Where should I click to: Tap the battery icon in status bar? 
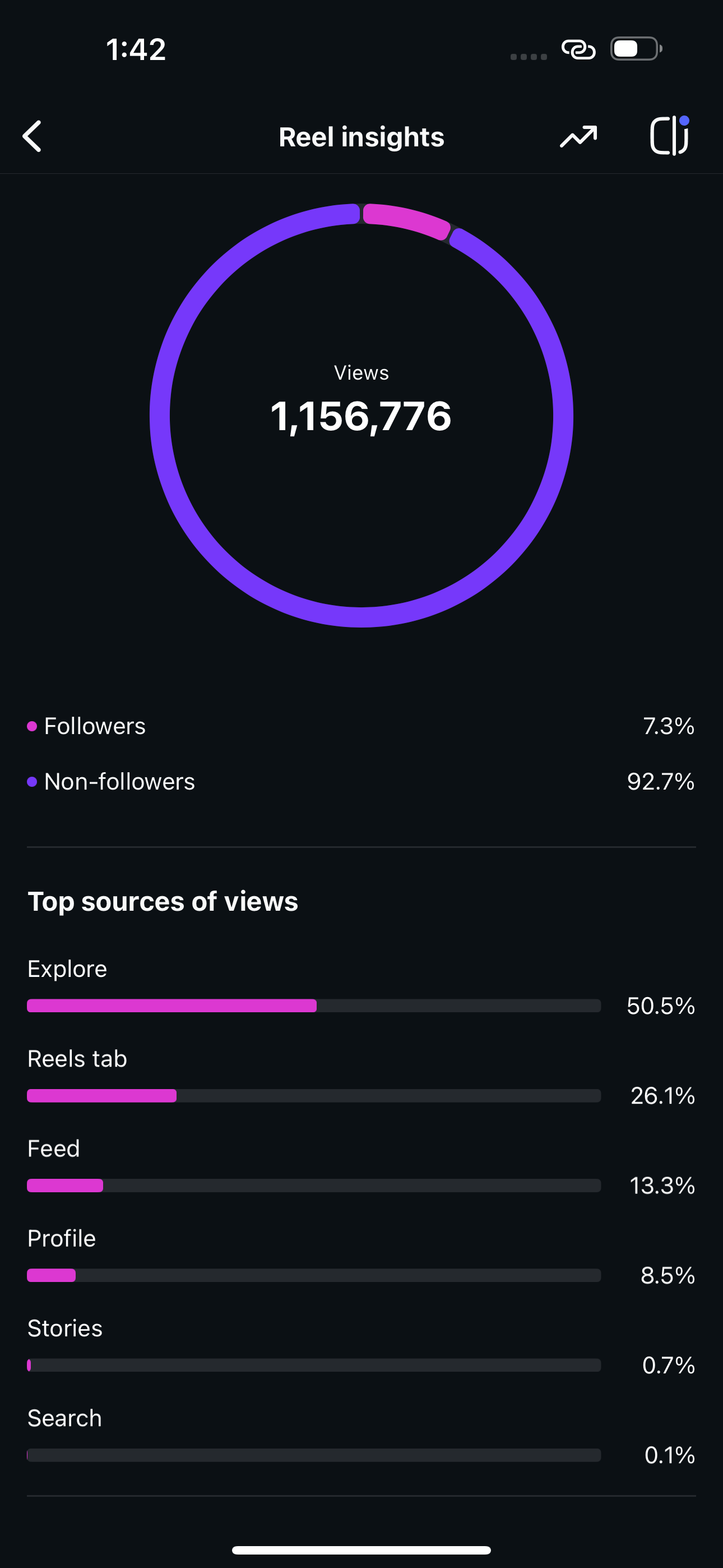(x=637, y=49)
